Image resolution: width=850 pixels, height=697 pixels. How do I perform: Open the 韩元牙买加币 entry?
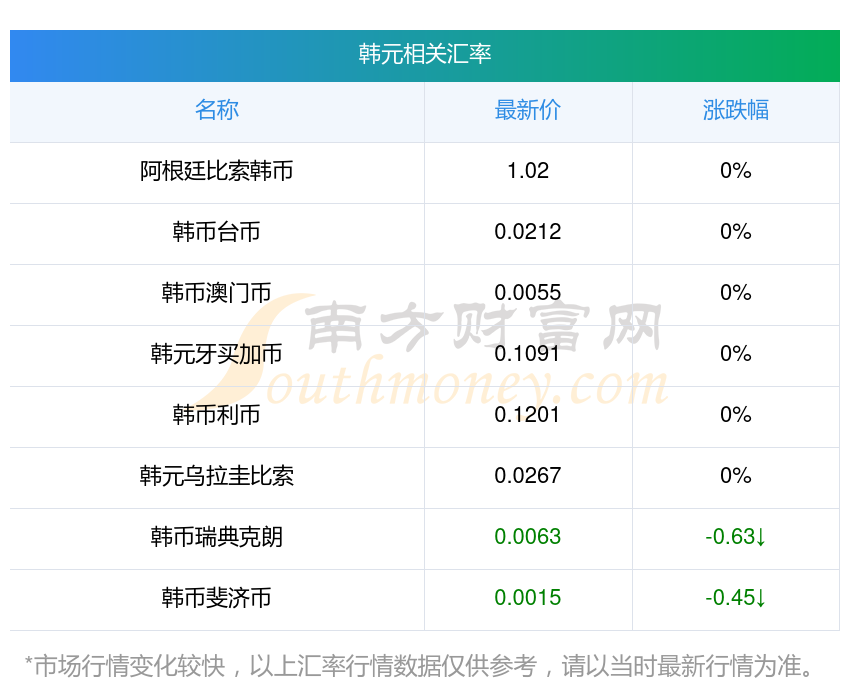217,354
